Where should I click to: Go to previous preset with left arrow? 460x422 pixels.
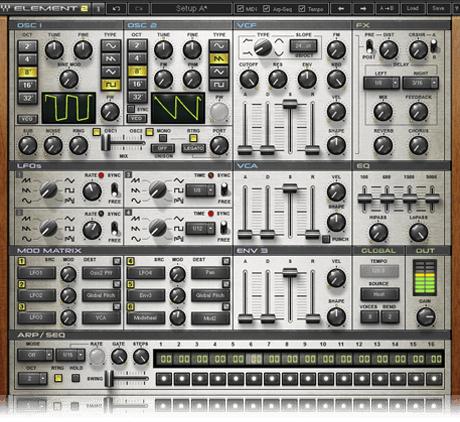coord(340,9)
